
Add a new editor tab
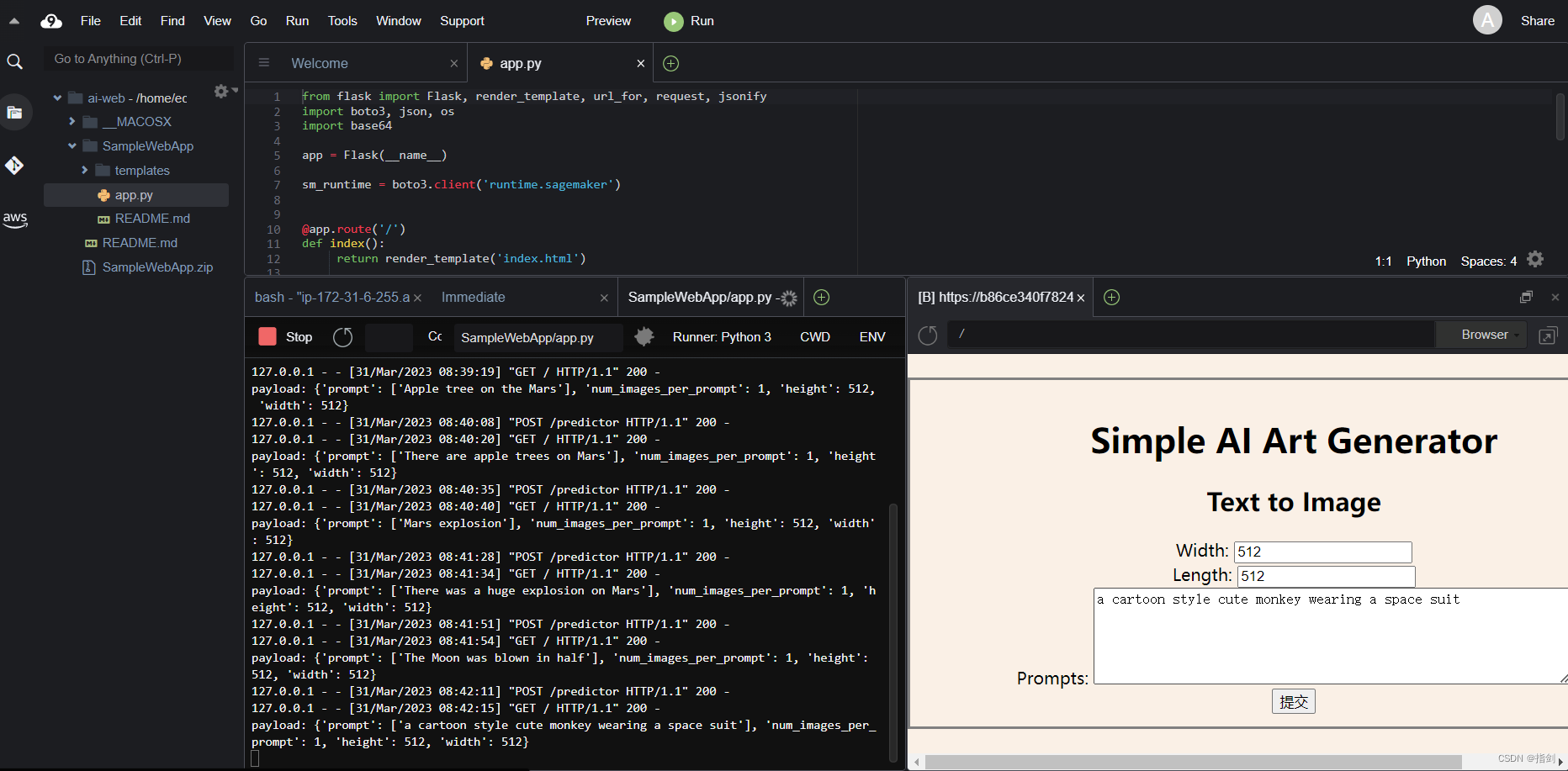click(x=670, y=63)
